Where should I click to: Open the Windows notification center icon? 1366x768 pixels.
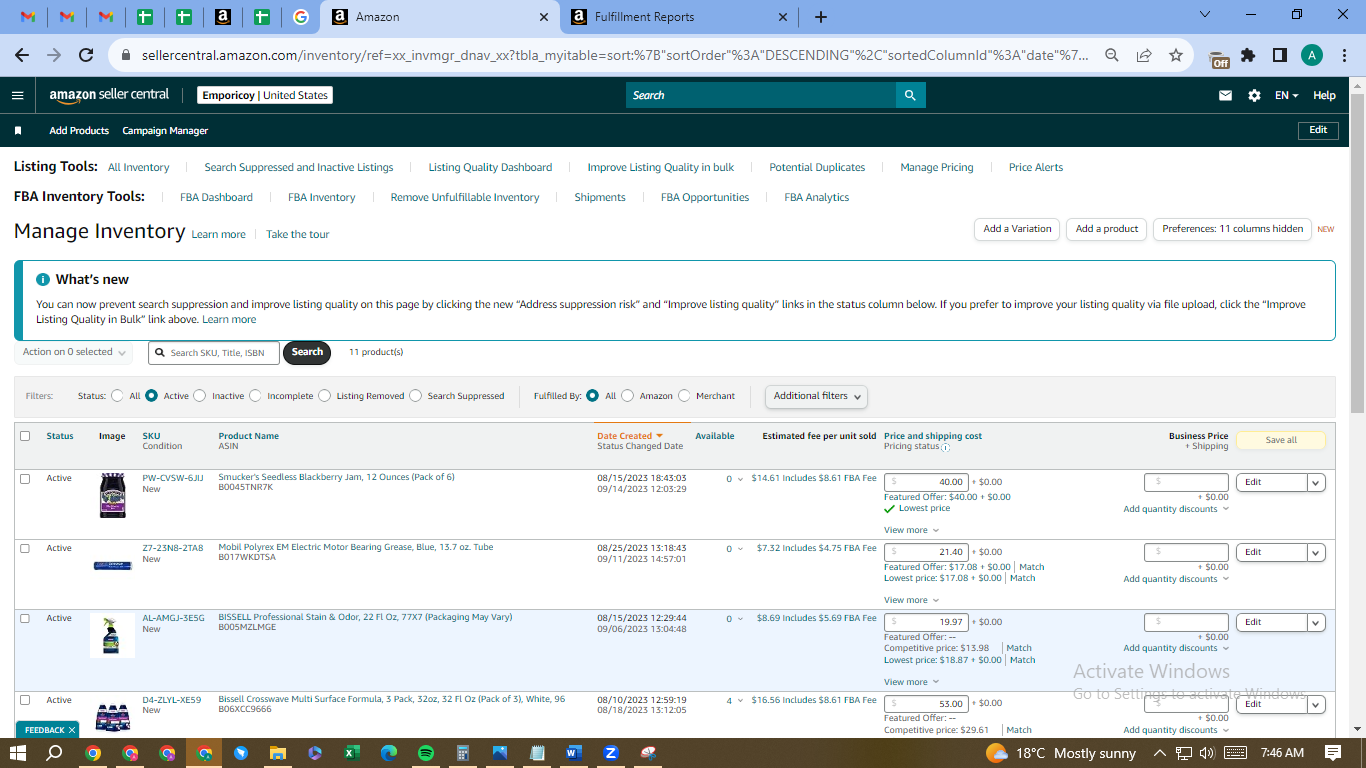pyautogui.click(x=1333, y=753)
